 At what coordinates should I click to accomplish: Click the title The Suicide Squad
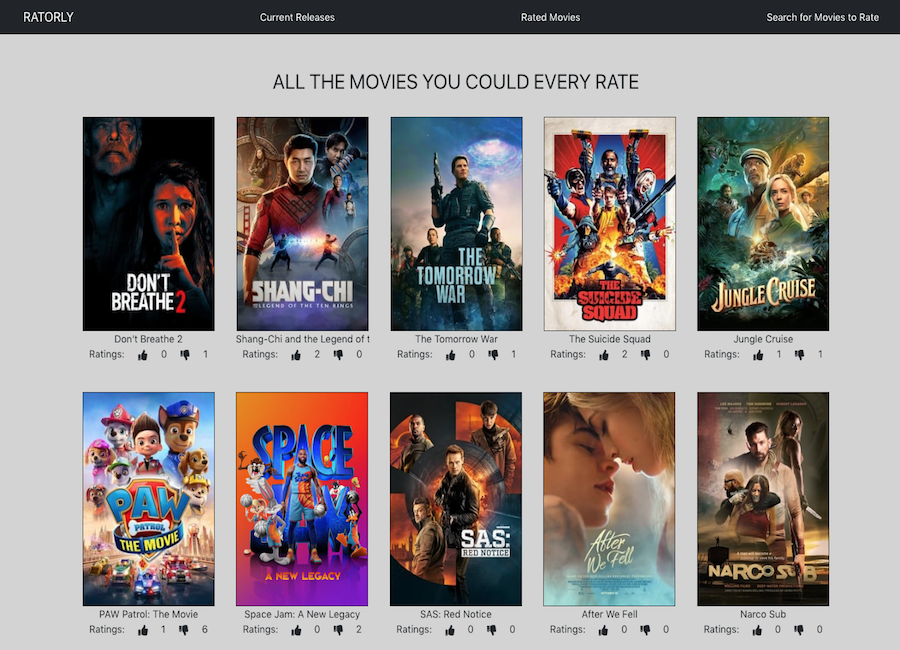[610, 339]
